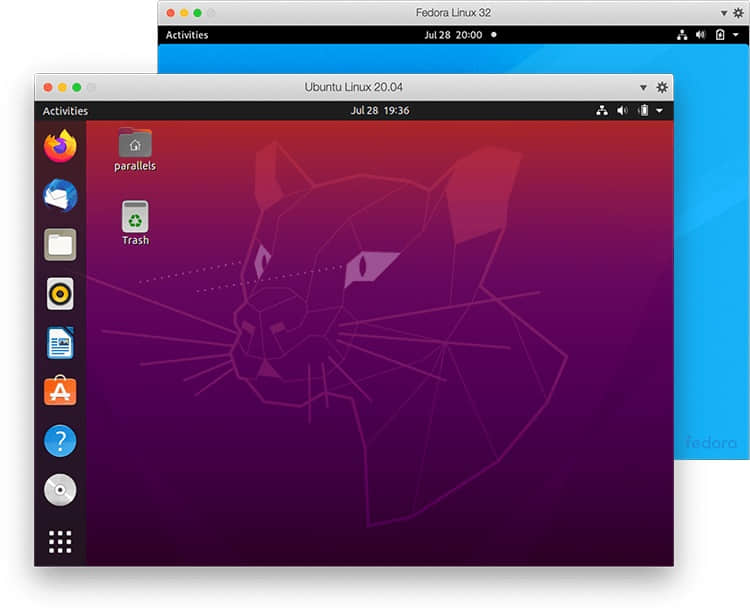Viewport: 750px width, 614px height.
Task: Click the volume icon in the Ubuntu top bar
Action: tap(622, 111)
